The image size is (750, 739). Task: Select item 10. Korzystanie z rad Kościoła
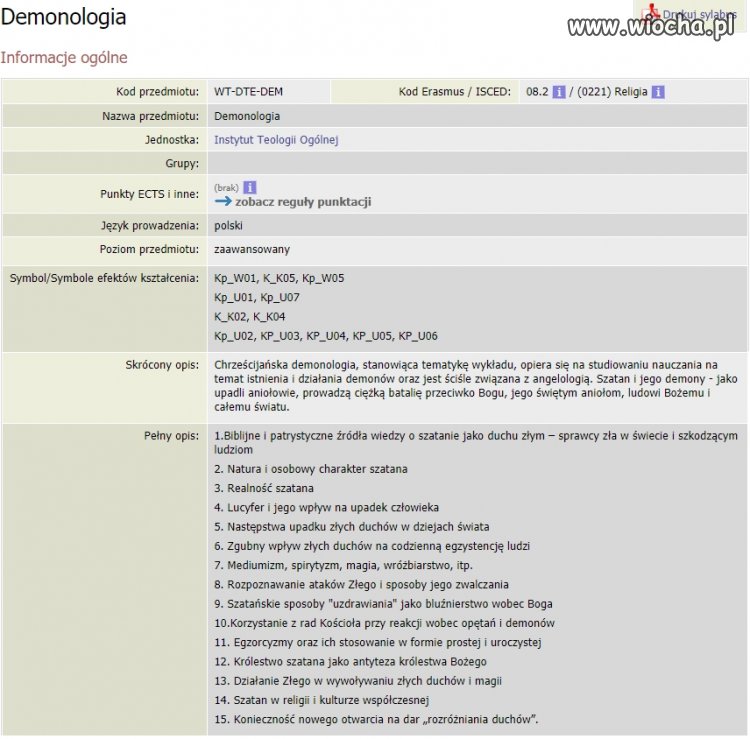pos(385,623)
